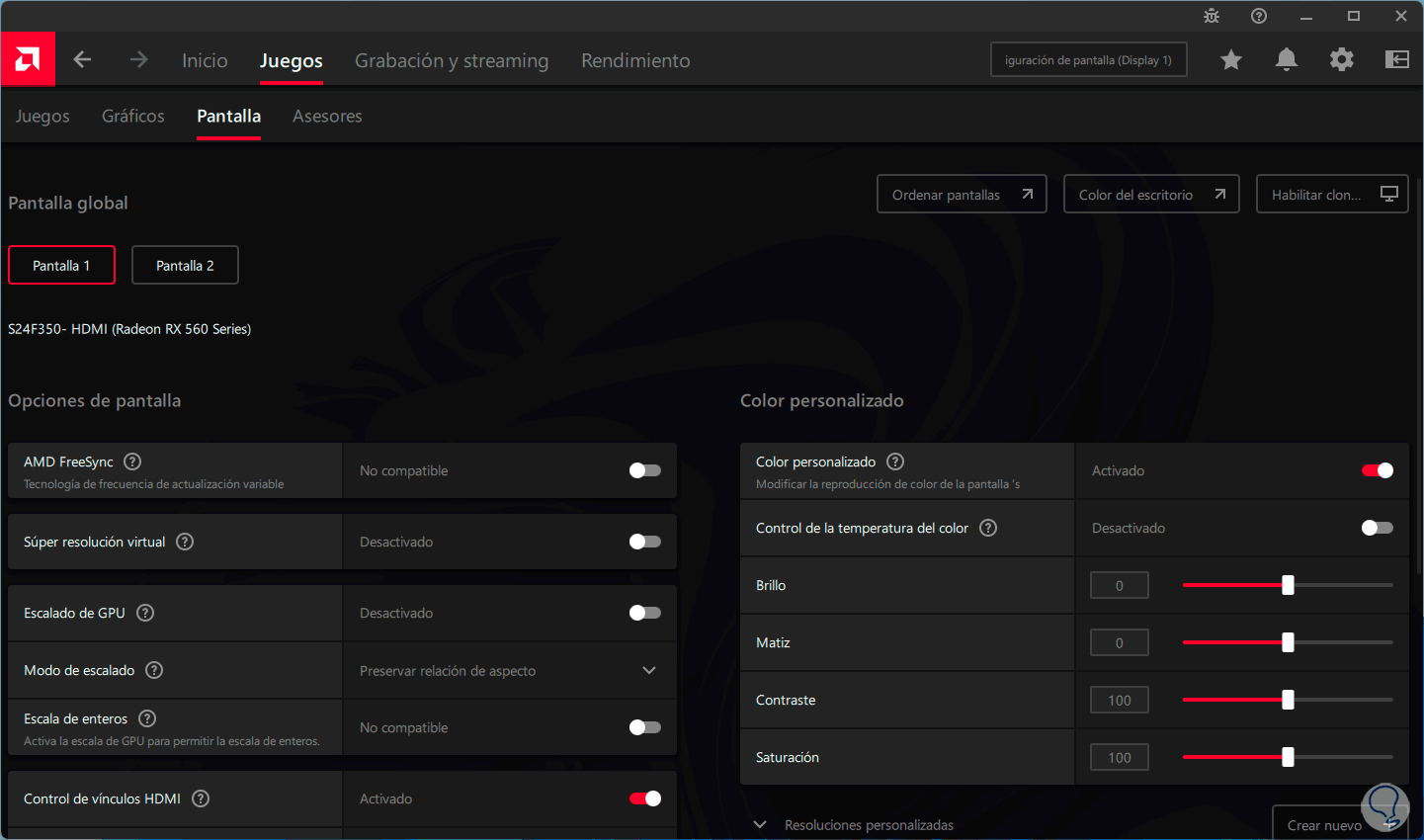The width and height of the screenshot is (1424, 840).
Task: Click the Matiz value field
Action: pos(1120,642)
